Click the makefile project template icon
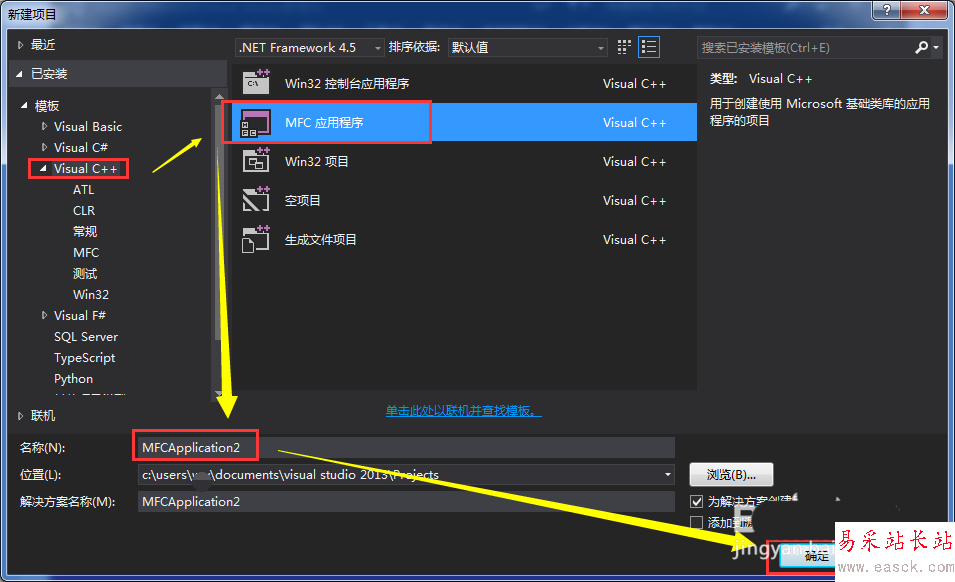 coord(256,239)
